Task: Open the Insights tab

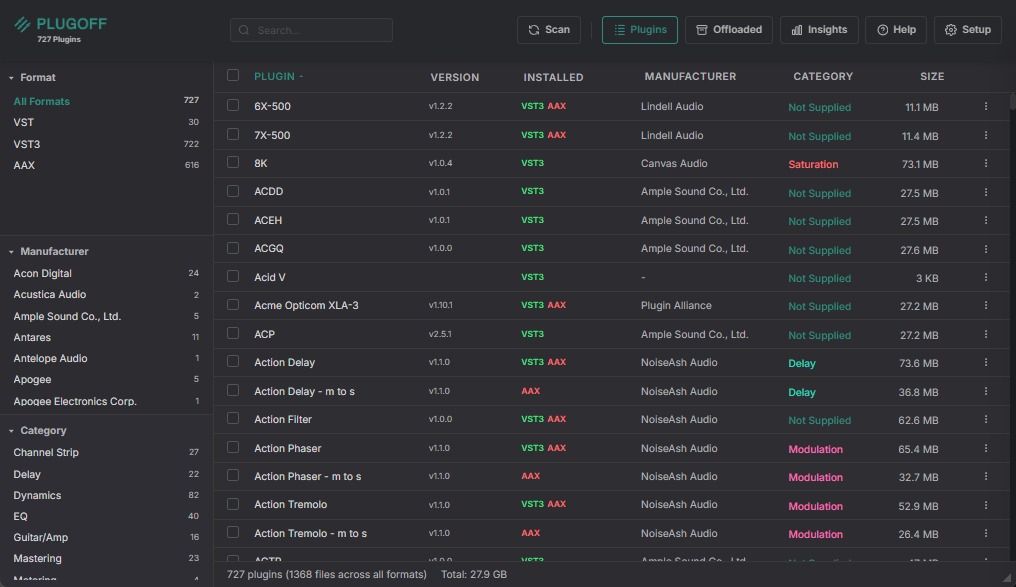Action: click(818, 30)
